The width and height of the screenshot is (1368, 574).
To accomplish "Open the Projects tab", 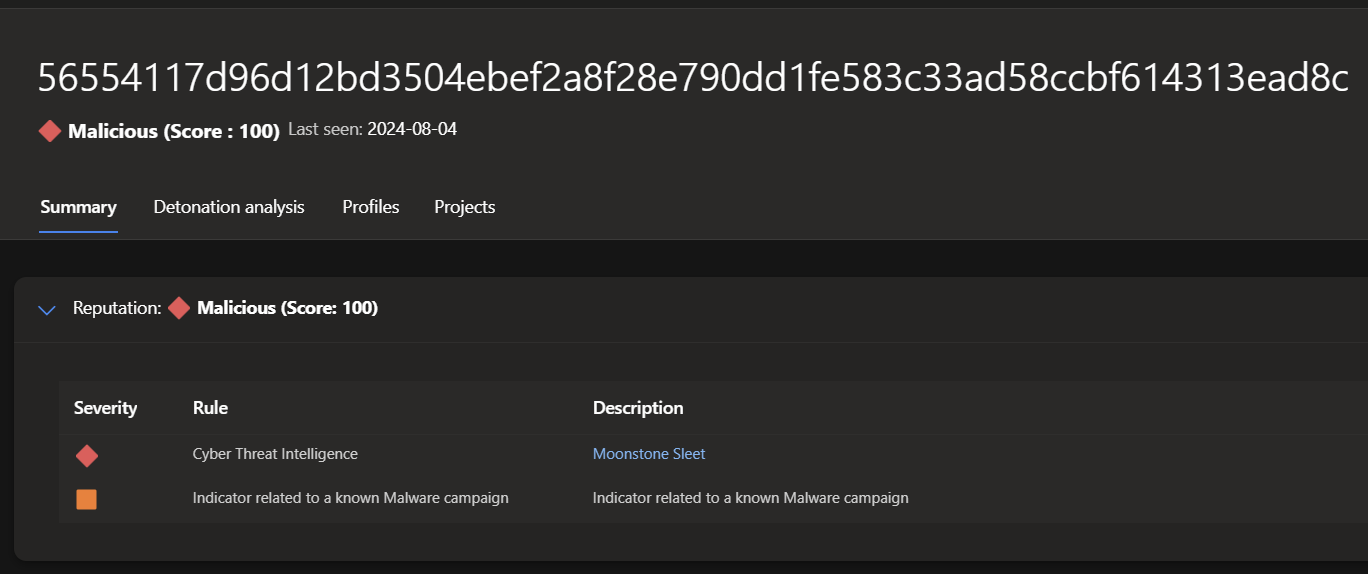I will pos(465,207).
